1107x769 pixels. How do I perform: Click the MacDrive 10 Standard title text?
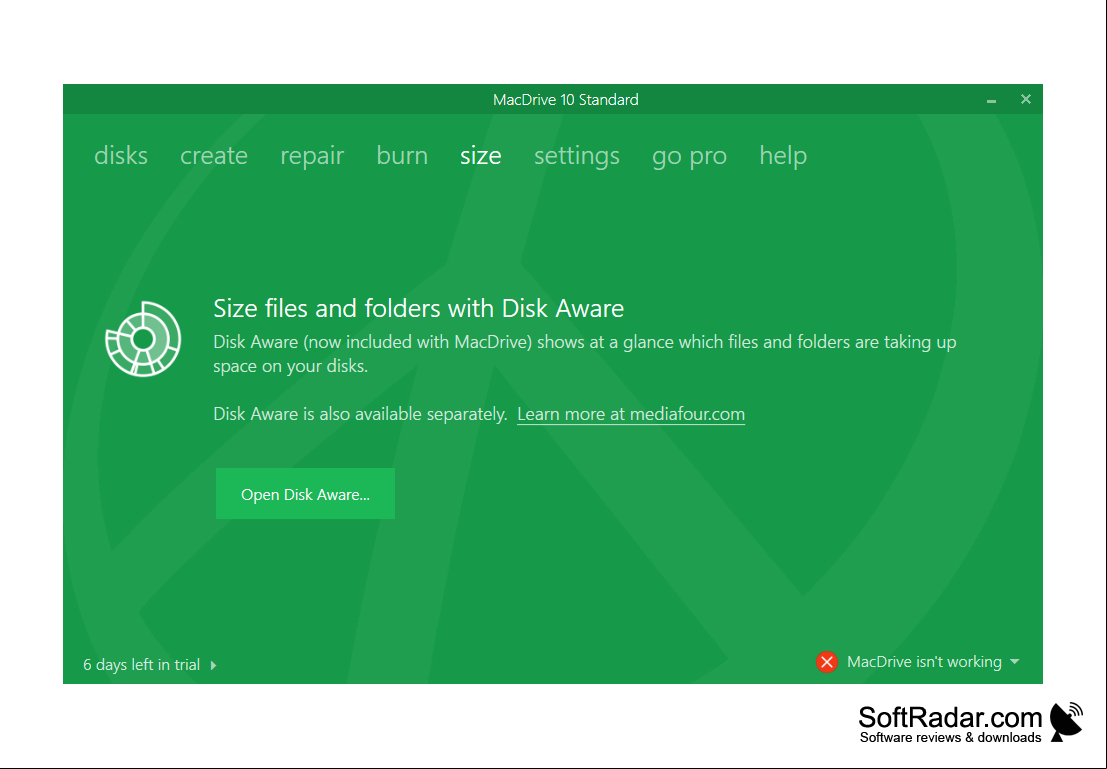coord(566,100)
